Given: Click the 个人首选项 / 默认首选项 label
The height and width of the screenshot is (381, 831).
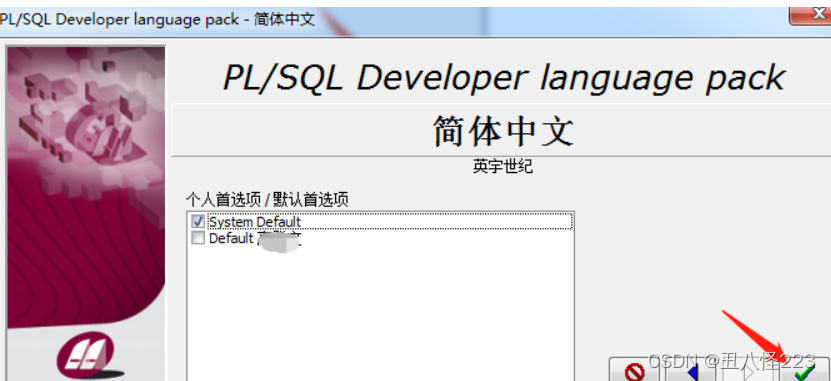Looking at the screenshot, I should 267,200.
